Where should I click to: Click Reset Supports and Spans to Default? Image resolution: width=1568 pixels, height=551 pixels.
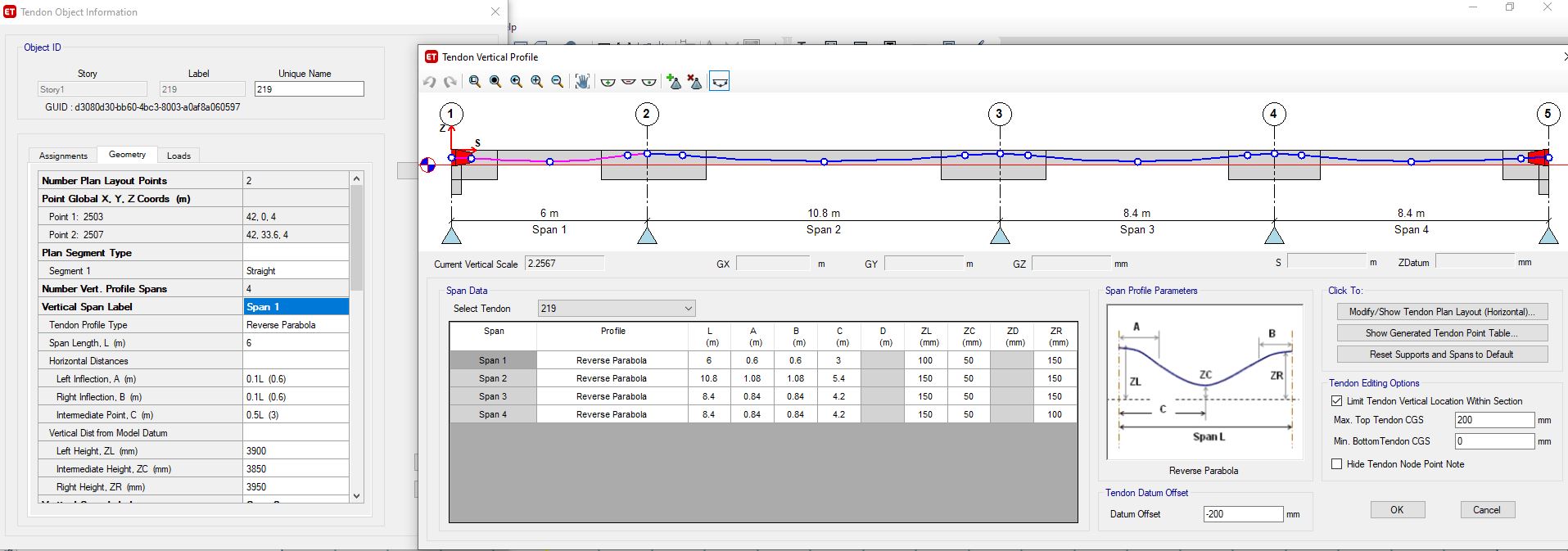click(1442, 355)
